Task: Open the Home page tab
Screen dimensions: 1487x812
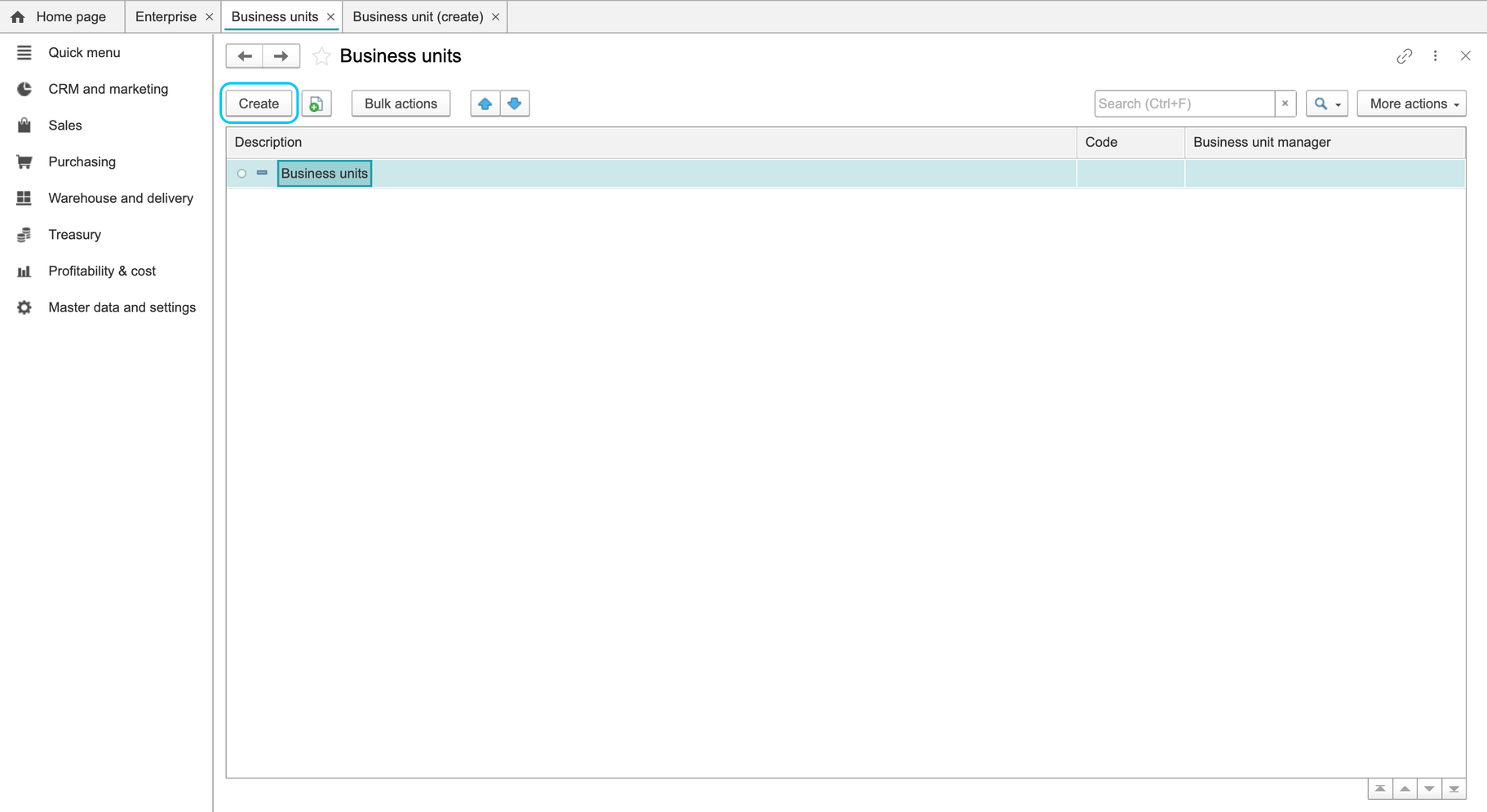Action: click(62, 16)
